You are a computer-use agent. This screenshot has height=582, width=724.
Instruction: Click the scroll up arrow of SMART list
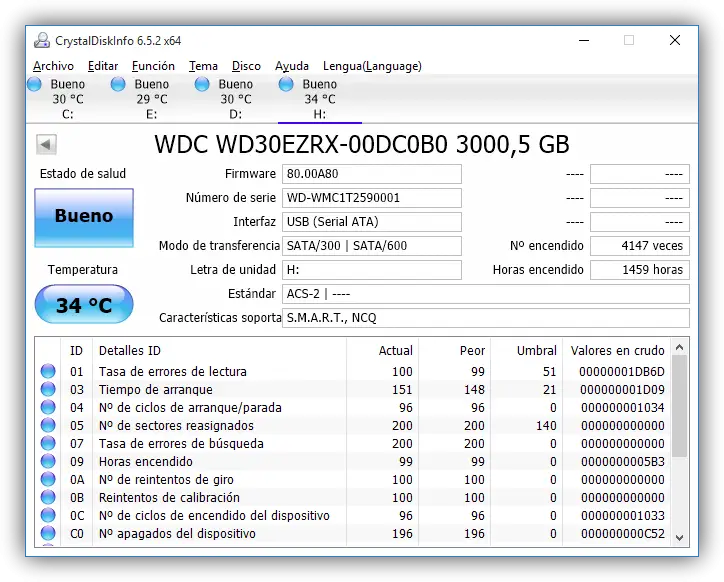point(679,347)
